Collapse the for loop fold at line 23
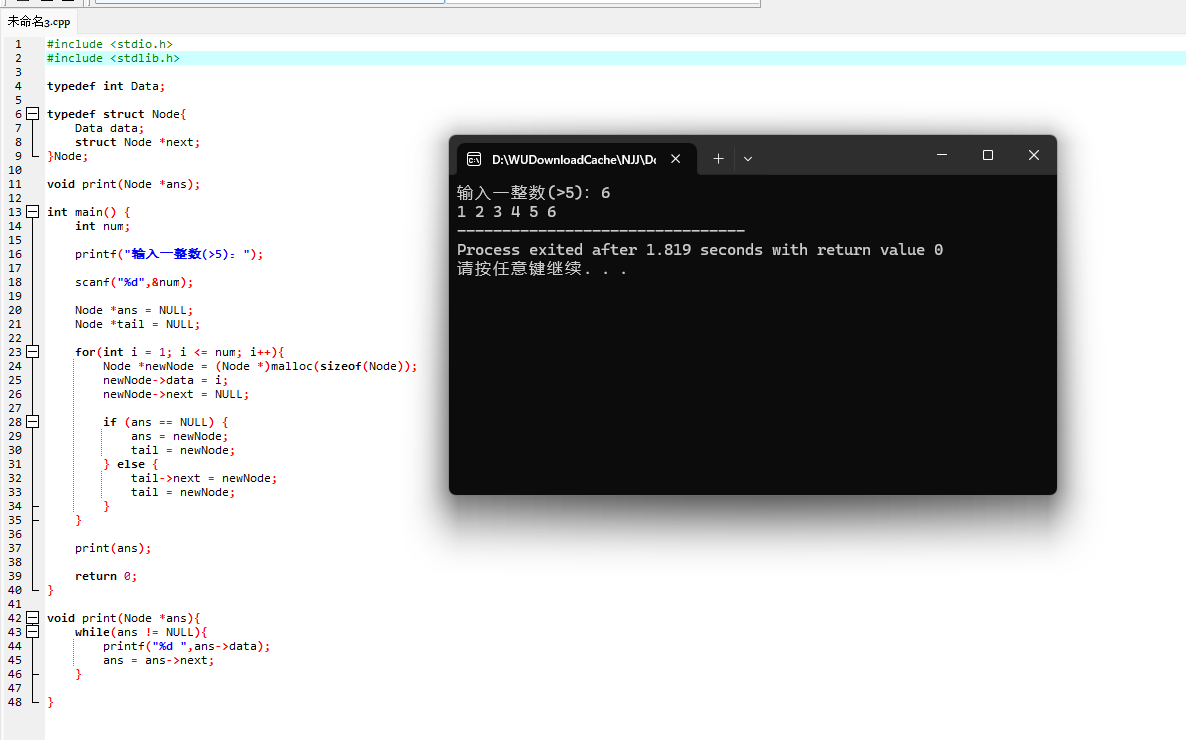This screenshot has width=1186, height=740. point(33,352)
